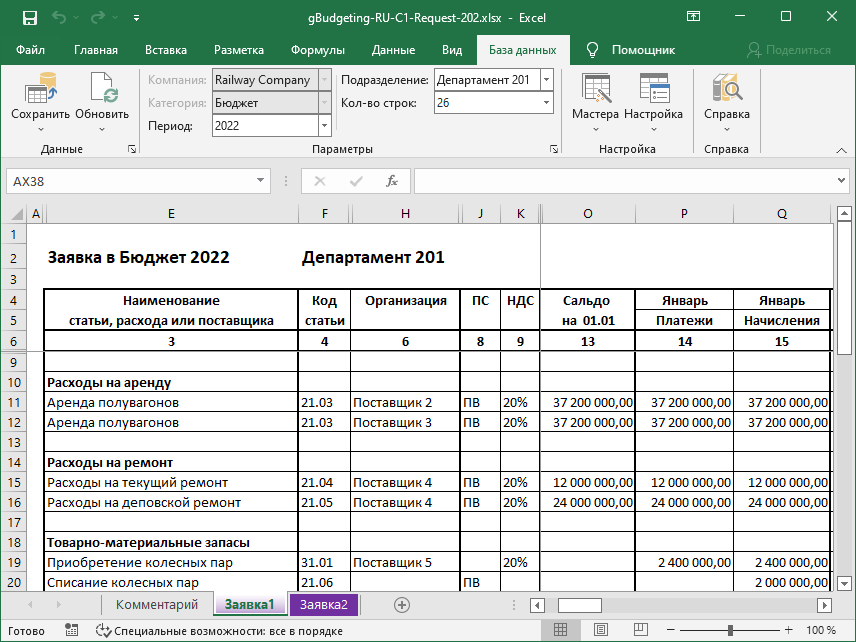Expand the formula bar
The width and height of the screenshot is (856, 642).
(x=841, y=181)
